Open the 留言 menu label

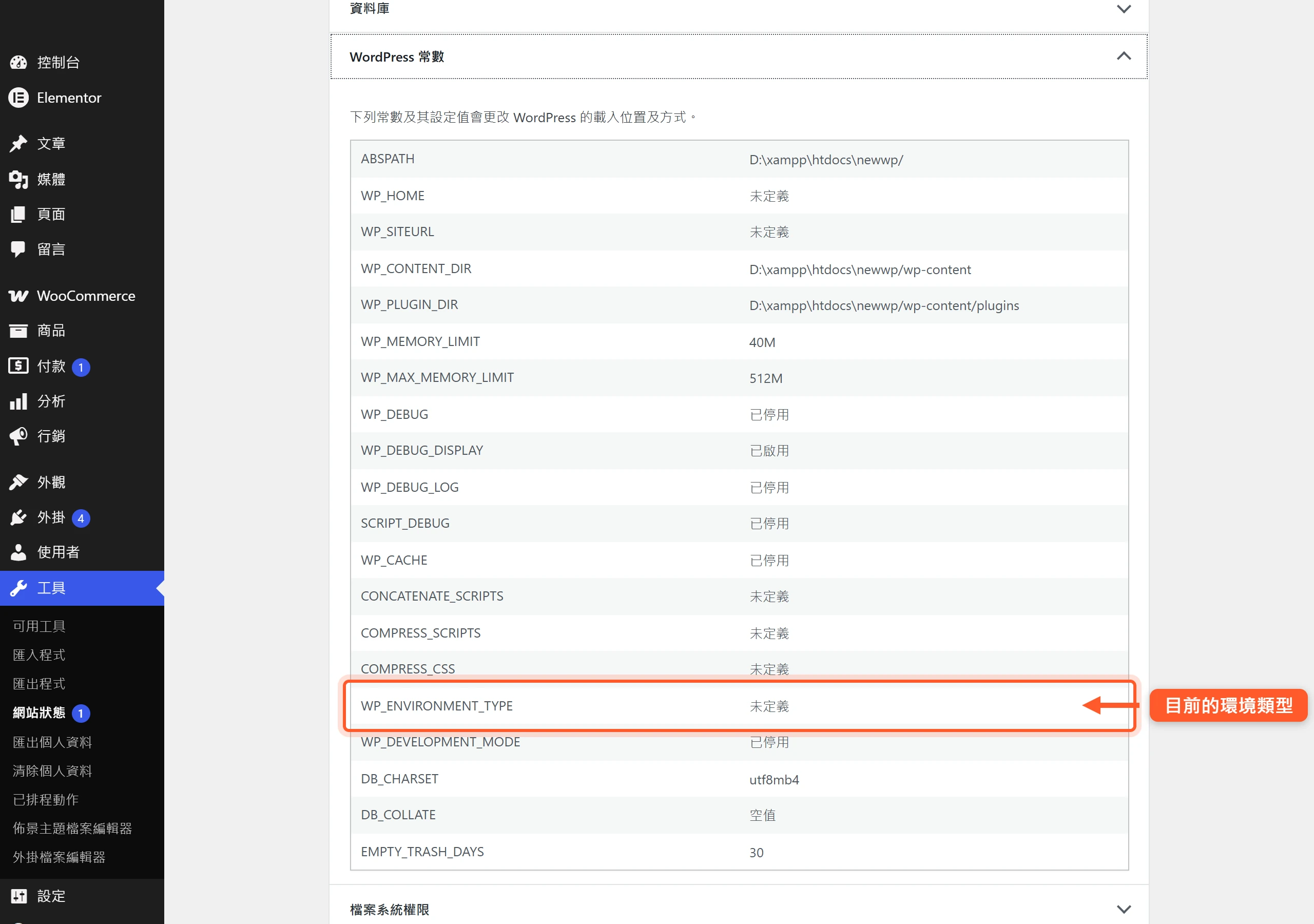[x=51, y=249]
